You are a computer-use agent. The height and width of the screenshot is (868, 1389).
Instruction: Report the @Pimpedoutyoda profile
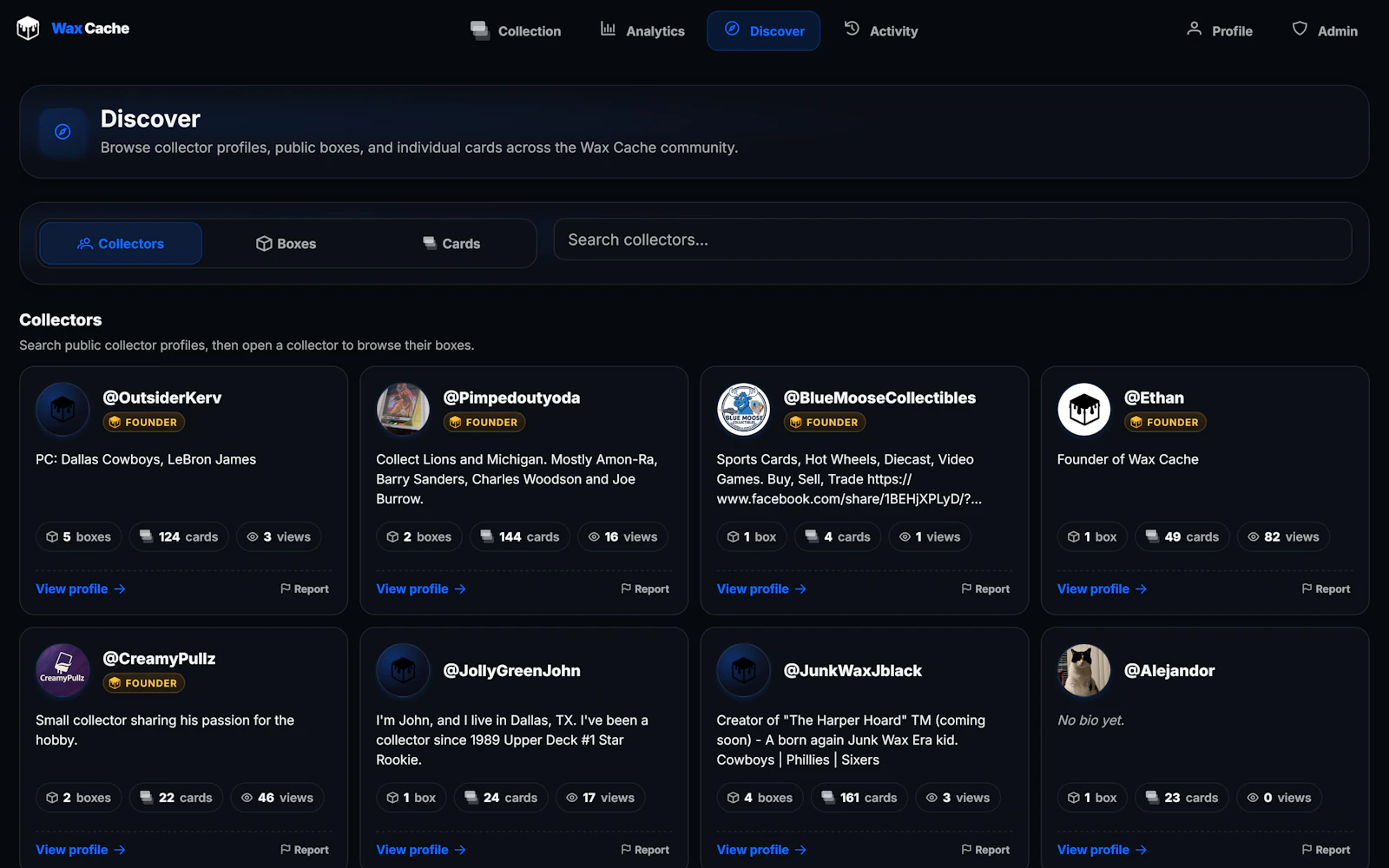tap(645, 589)
